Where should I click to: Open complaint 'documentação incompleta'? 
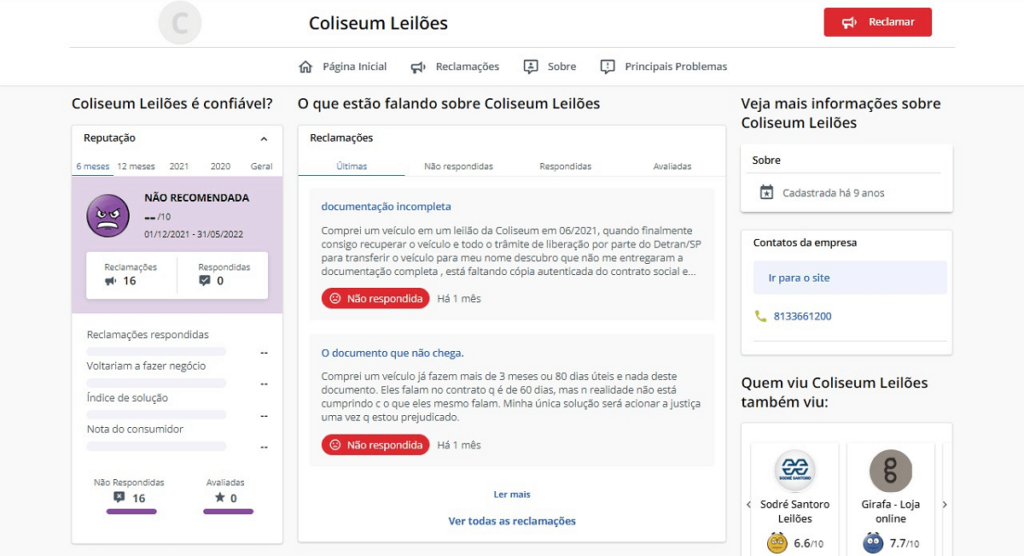(x=386, y=206)
